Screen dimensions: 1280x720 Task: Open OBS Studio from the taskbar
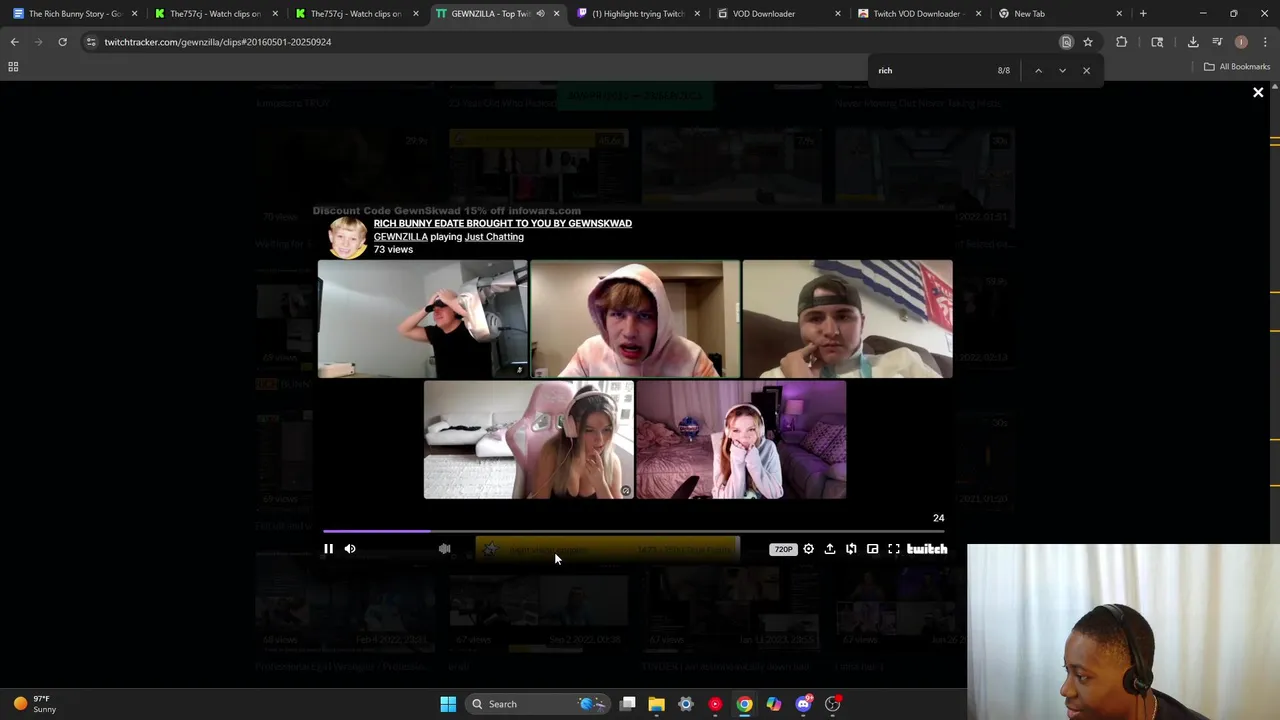coord(832,704)
